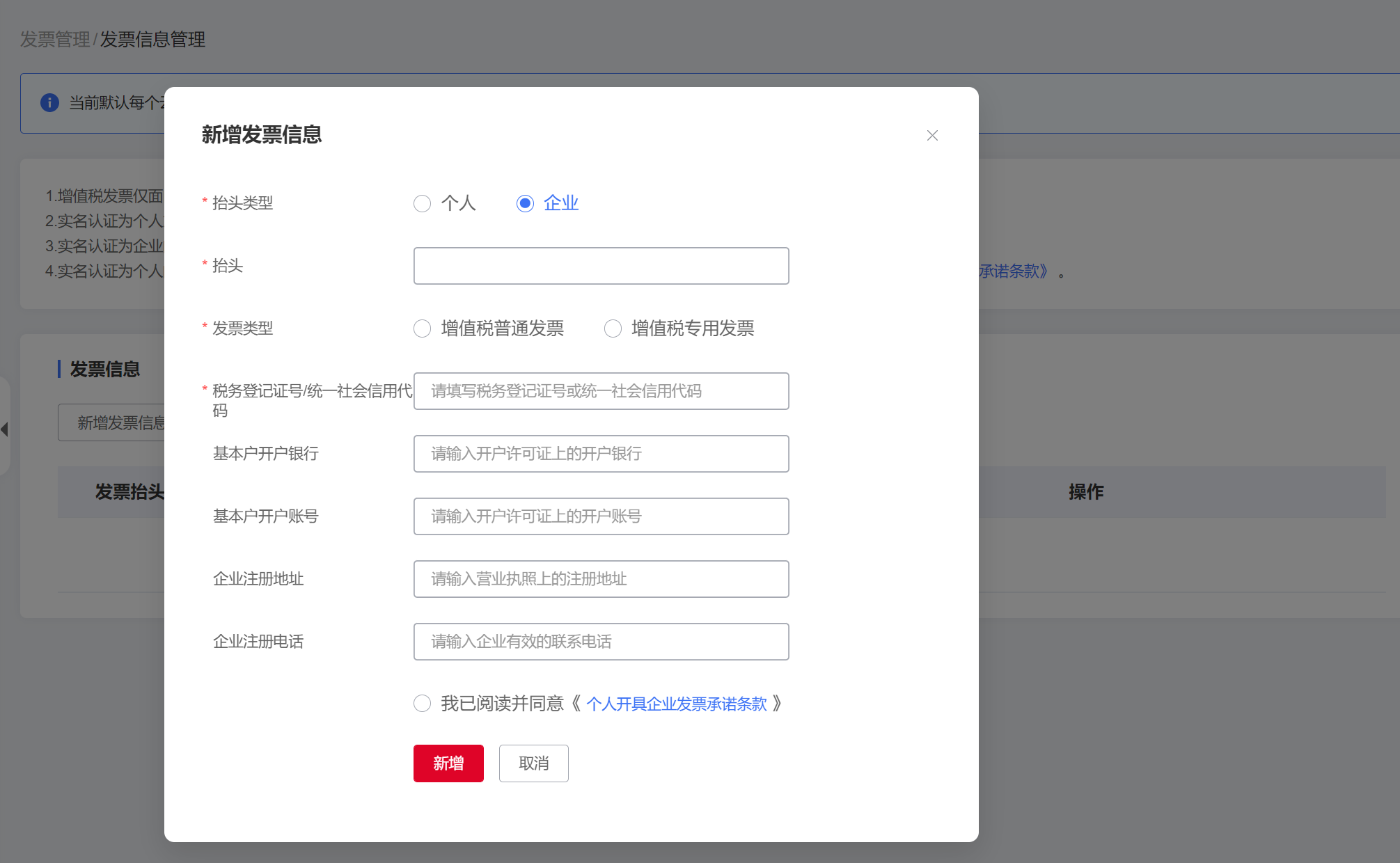Screen dimensions: 1400x863
Task: Click the 基本户开户银行 input field
Action: tap(601, 454)
